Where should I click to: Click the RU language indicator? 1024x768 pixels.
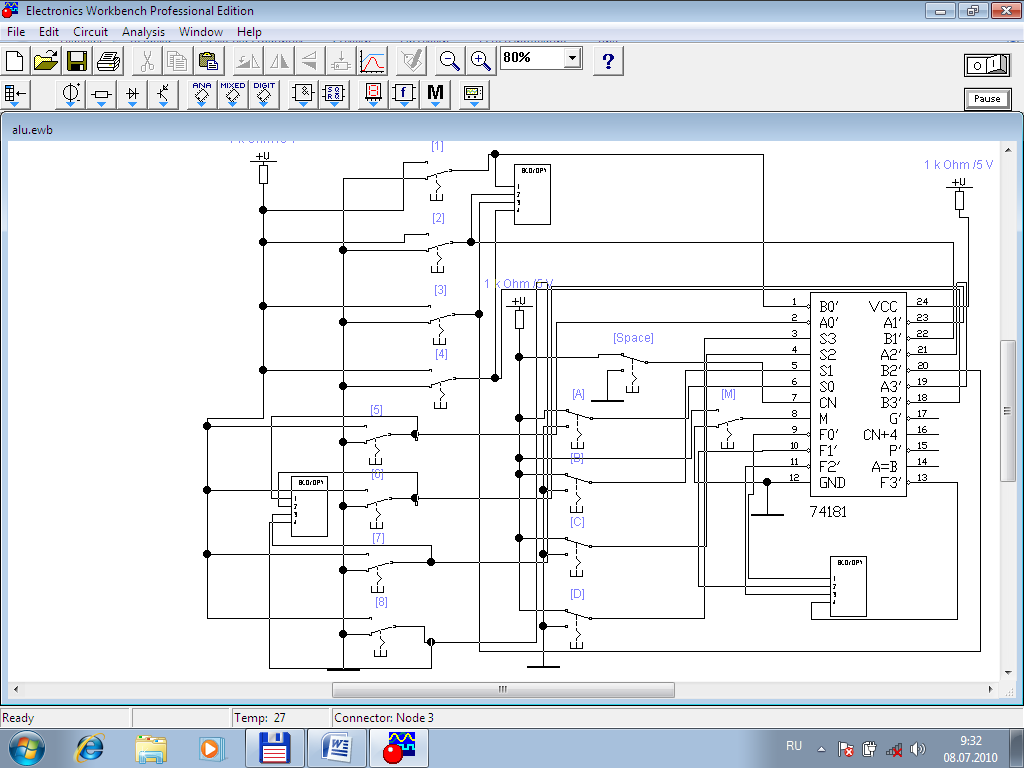point(793,746)
